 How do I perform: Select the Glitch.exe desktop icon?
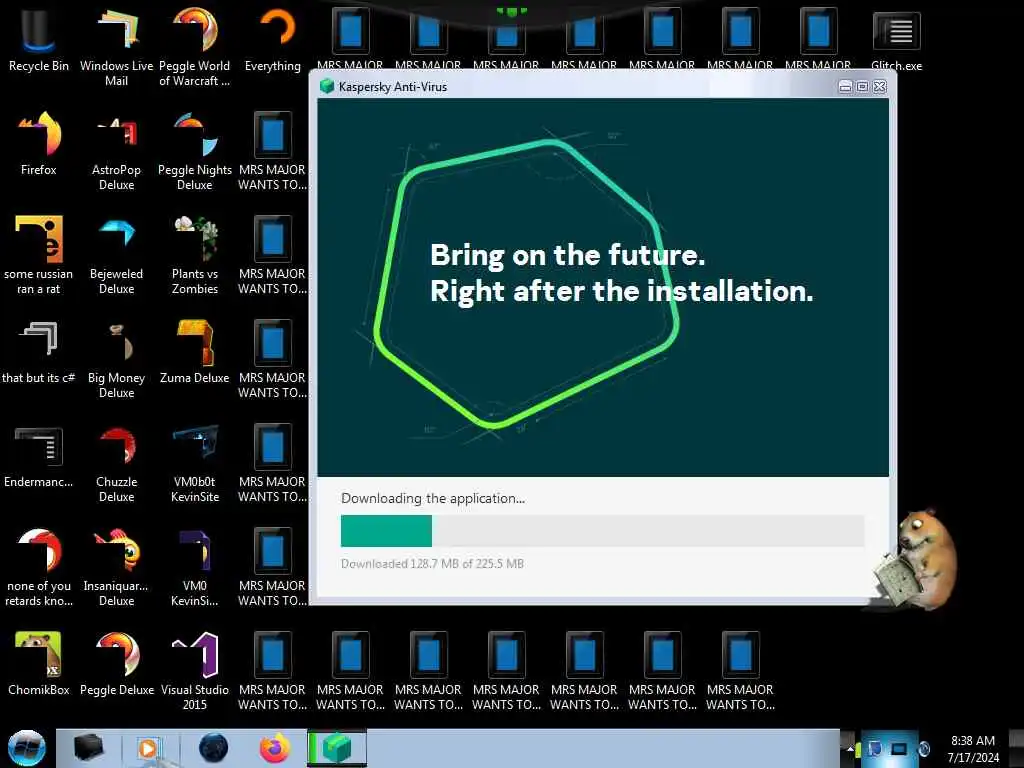[x=897, y=39]
